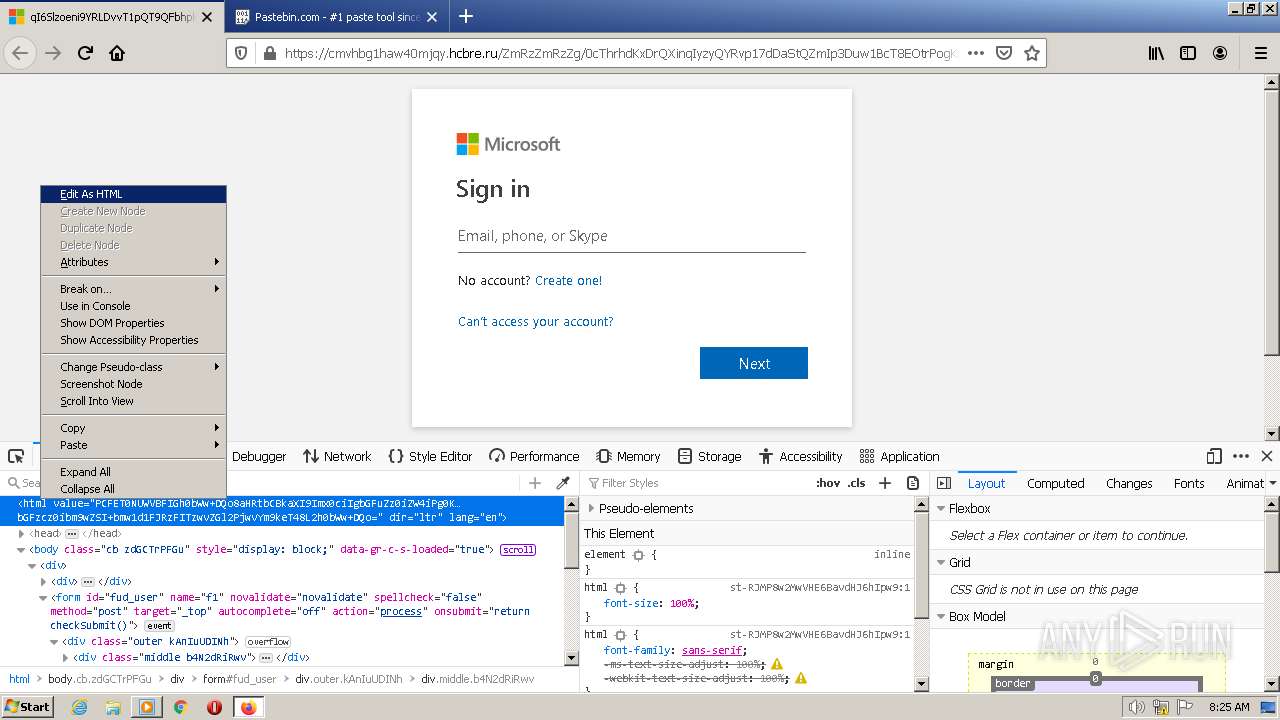The height and width of the screenshot is (720, 1280).
Task: Open the Style Editor tab
Action: coord(430,456)
